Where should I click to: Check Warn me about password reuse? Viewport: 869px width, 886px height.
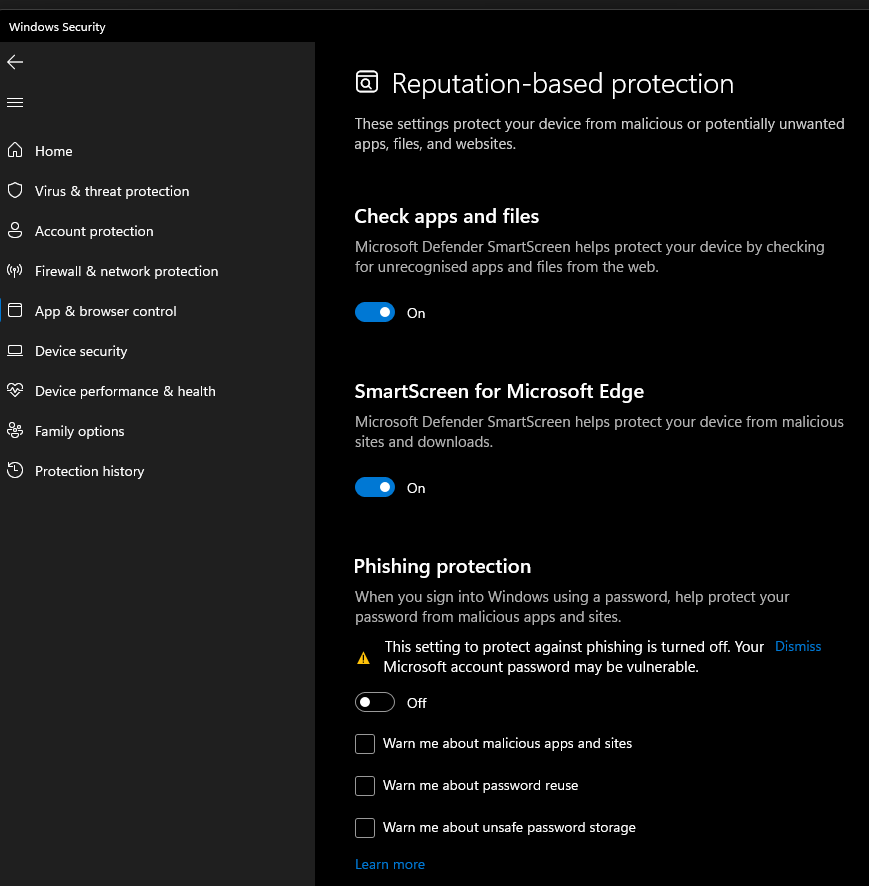[365, 785]
